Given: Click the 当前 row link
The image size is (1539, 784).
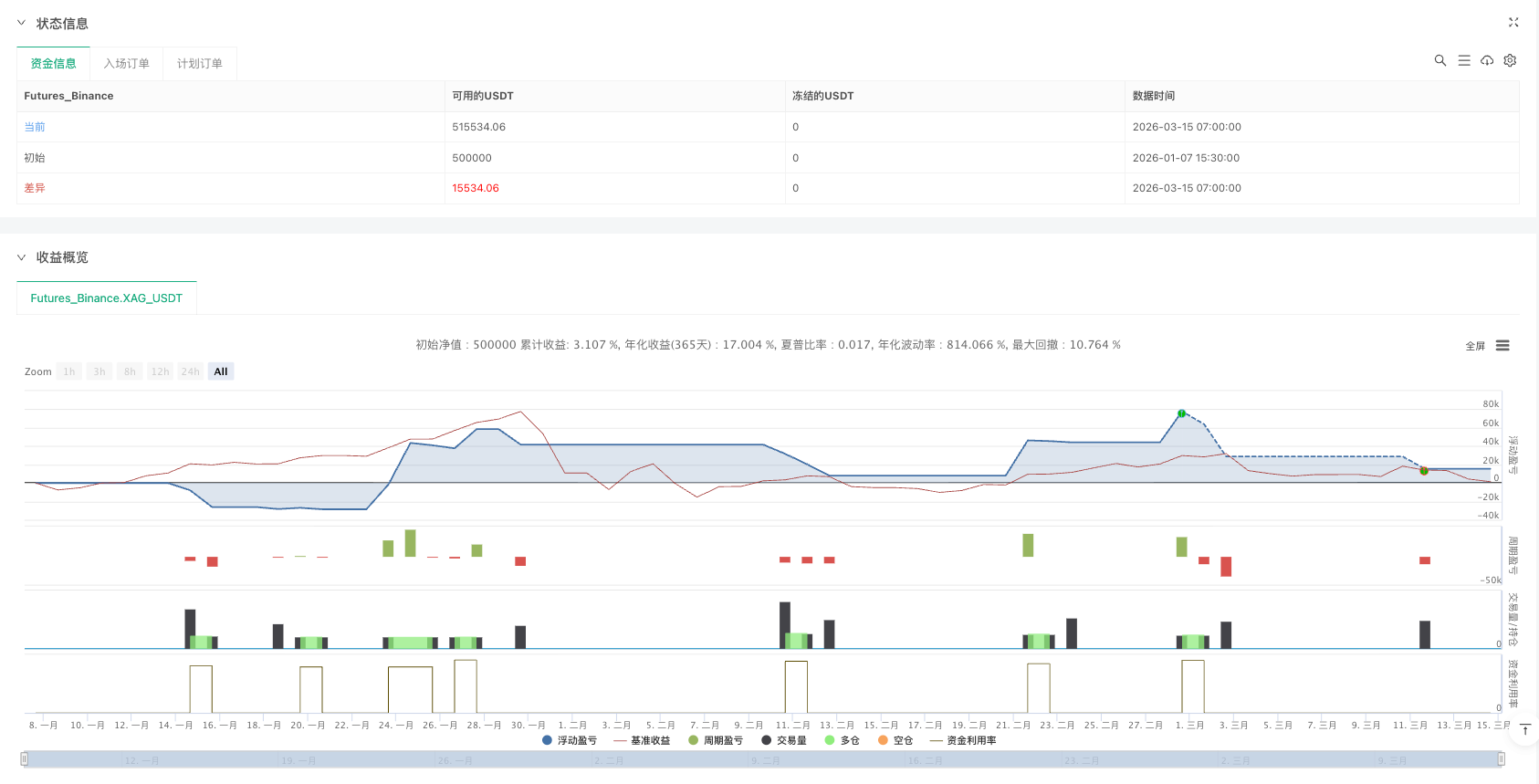Looking at the screenshot, I should pyautogui.click(x=35, y=127).
